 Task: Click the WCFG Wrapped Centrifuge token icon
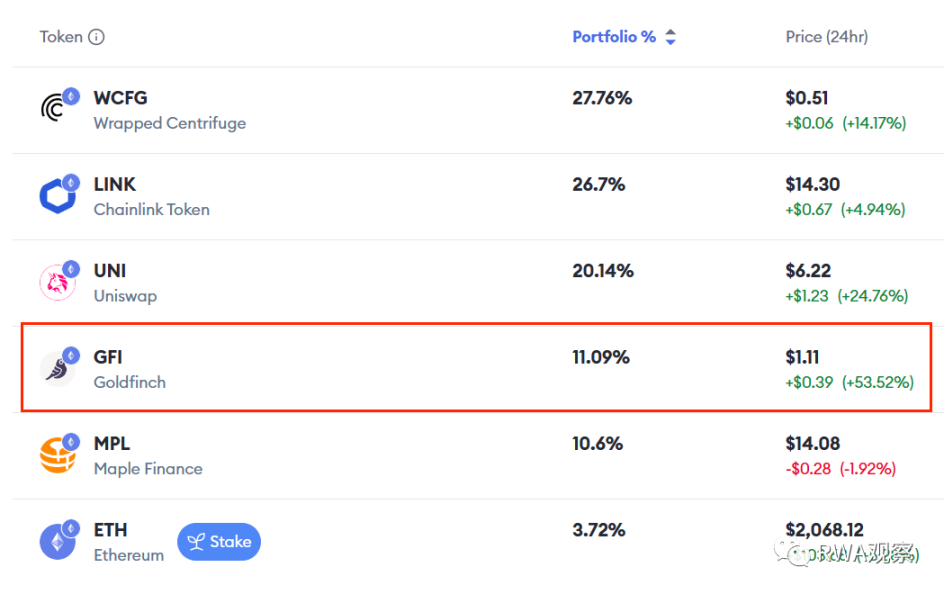[57, 109]
